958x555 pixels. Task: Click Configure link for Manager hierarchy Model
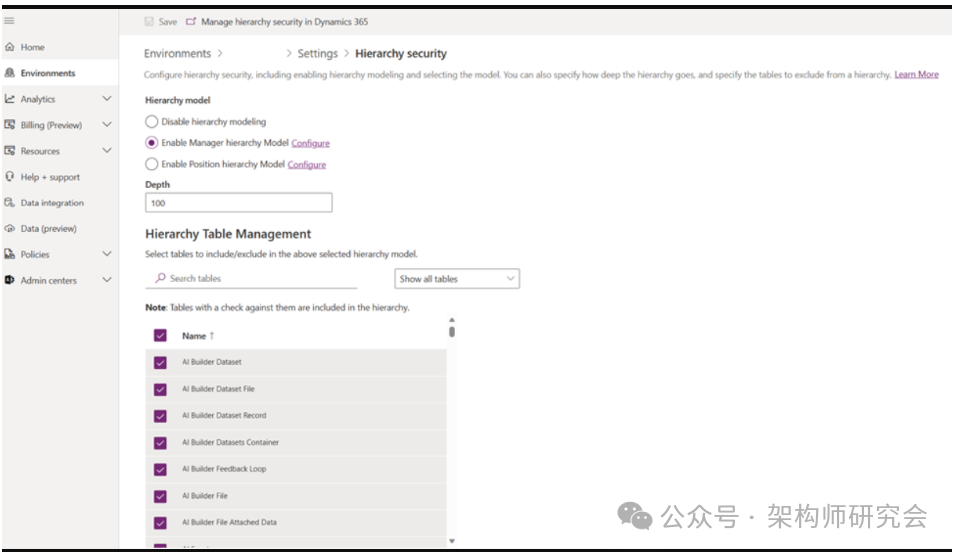(x=310, y=143)
